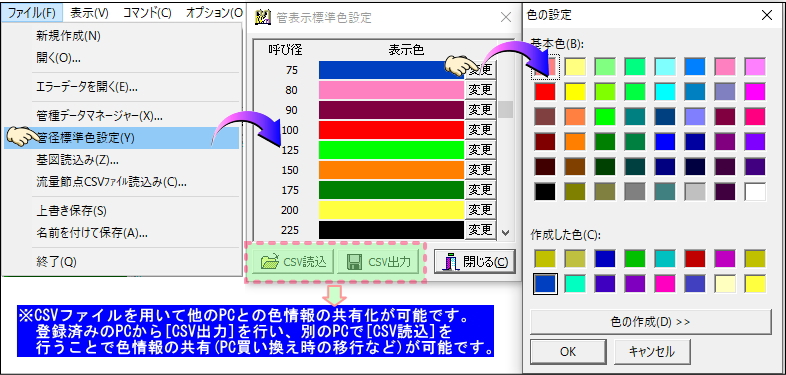Open the 表示(V) menu
The height and width of the screenshot is (375, 786).
click(89, 13)
